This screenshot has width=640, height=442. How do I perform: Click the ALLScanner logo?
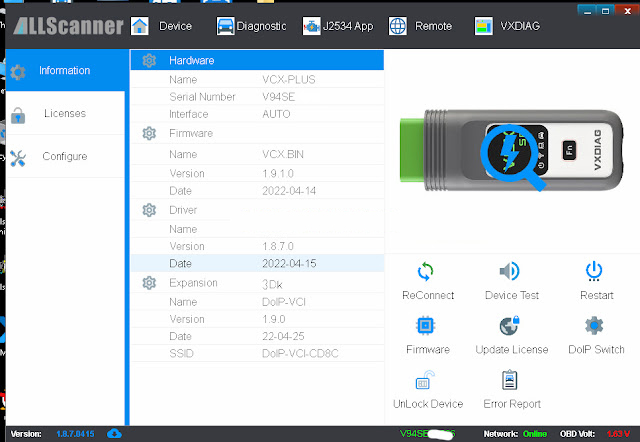point(68,26)
